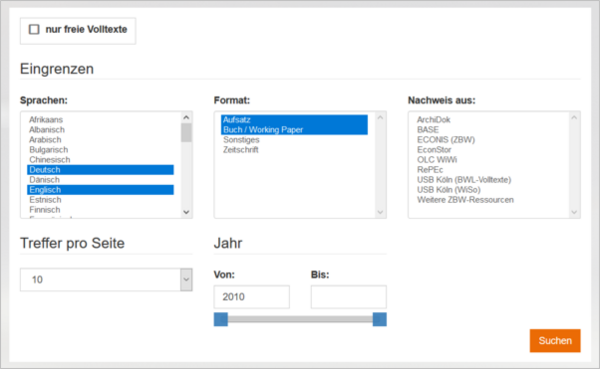Click Format list scroll up arrow
600x369 pixels.
(380, 118)
